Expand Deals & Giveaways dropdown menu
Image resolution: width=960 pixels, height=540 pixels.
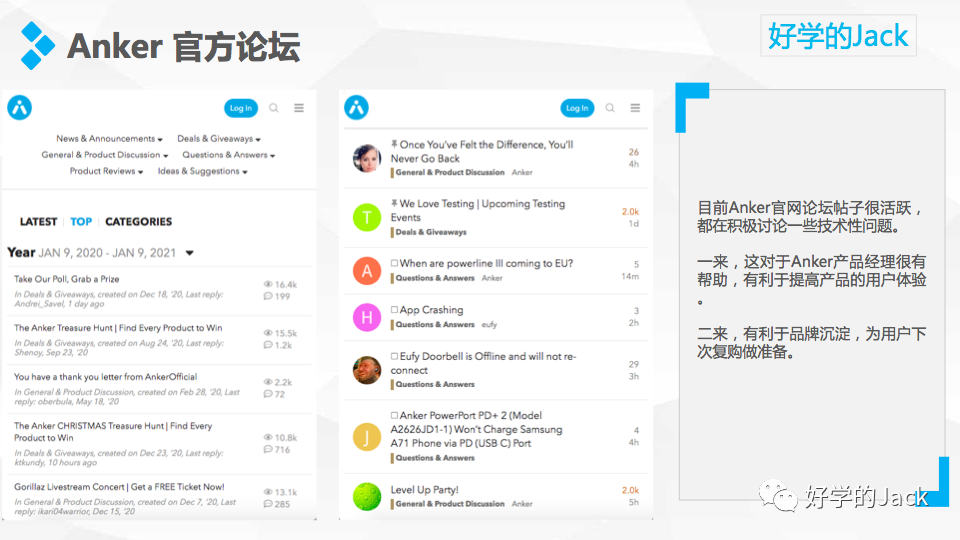coord(219,139)
